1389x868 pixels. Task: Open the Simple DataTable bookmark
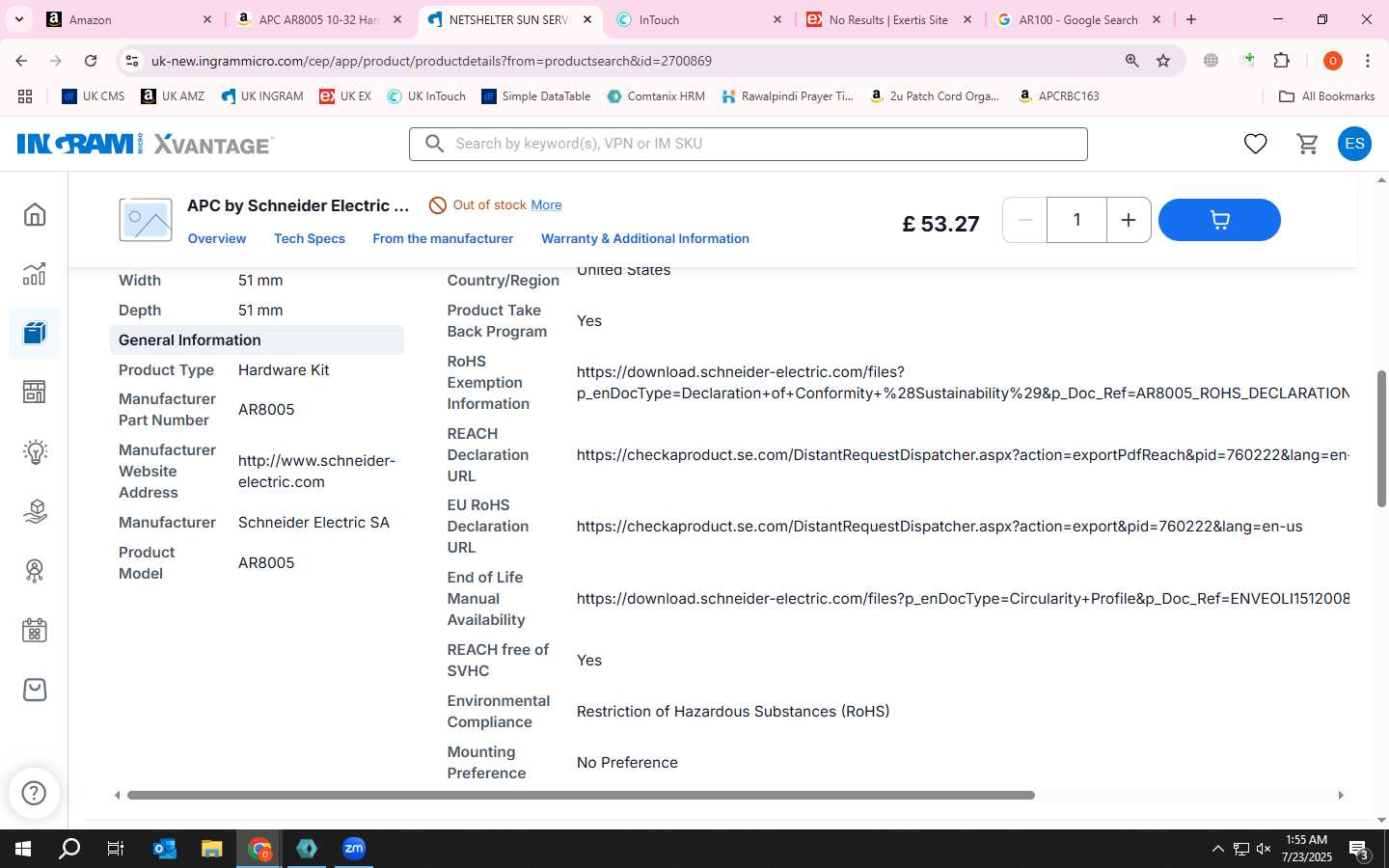536,96
